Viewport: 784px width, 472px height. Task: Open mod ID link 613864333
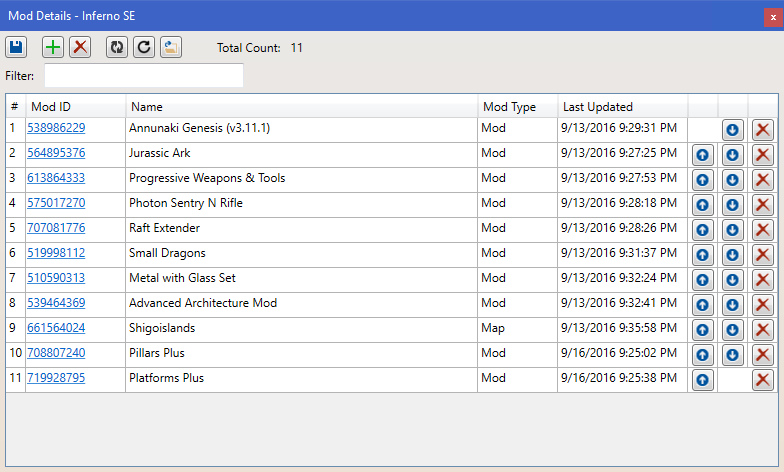coord(56,178)
